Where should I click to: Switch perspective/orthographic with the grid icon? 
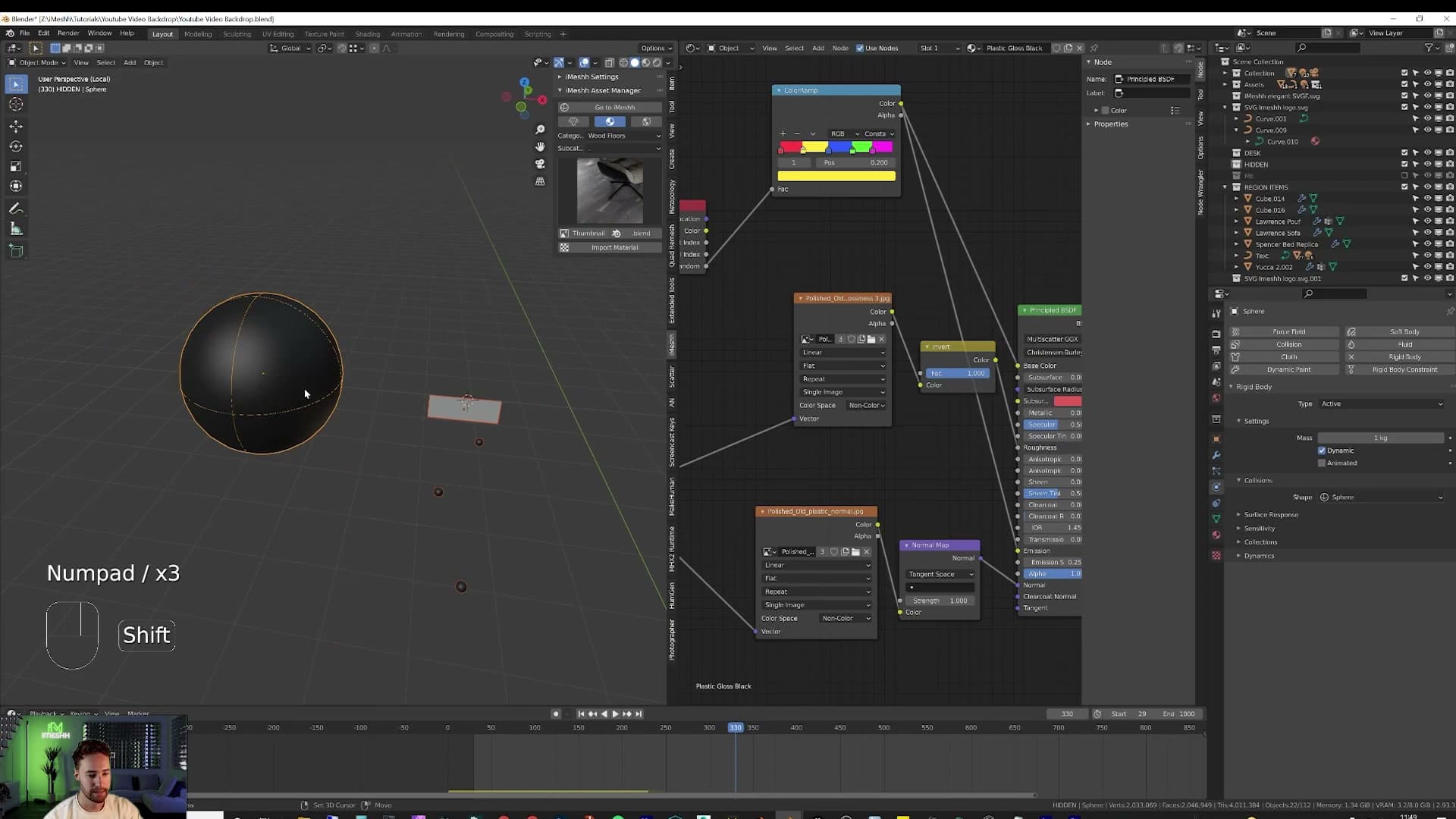coord(540,181)
